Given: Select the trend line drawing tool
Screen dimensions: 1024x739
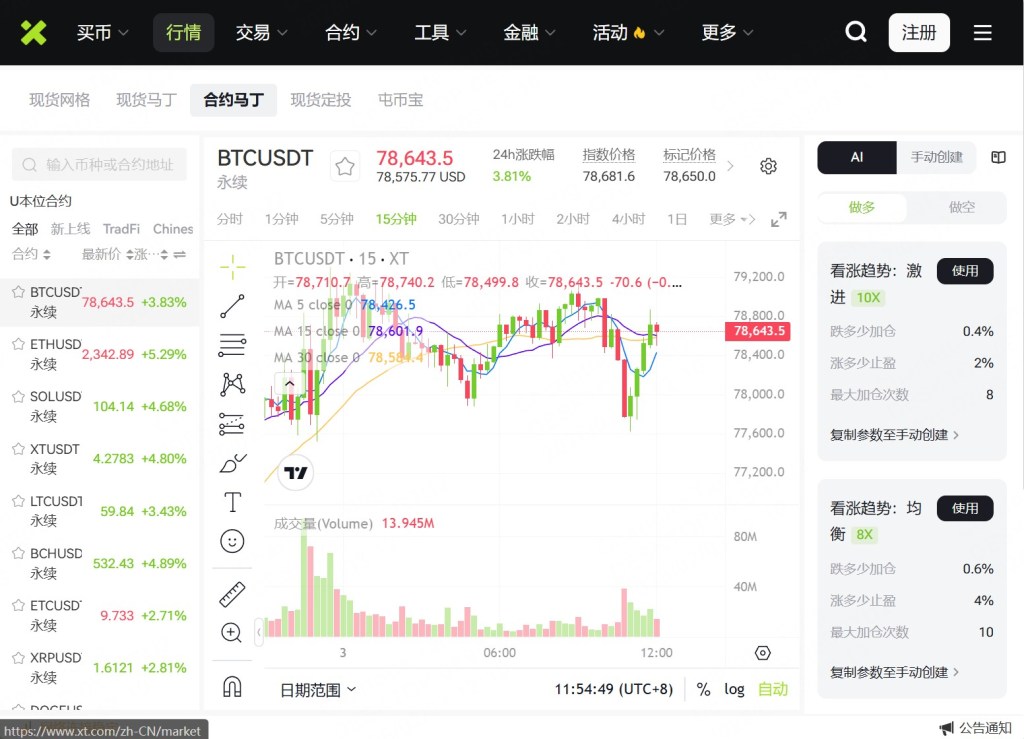Looking at the screenshot, I should 232,306.
